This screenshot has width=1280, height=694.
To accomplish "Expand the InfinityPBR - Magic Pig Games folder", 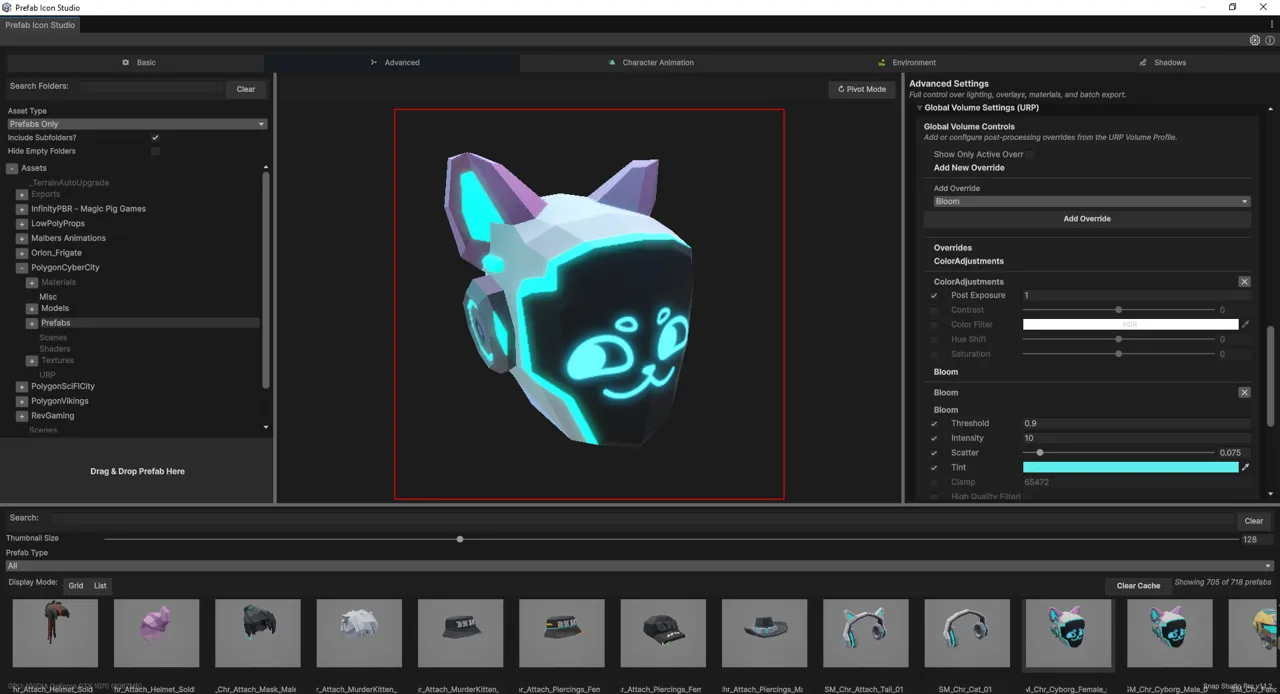I will tap(22, 209).
